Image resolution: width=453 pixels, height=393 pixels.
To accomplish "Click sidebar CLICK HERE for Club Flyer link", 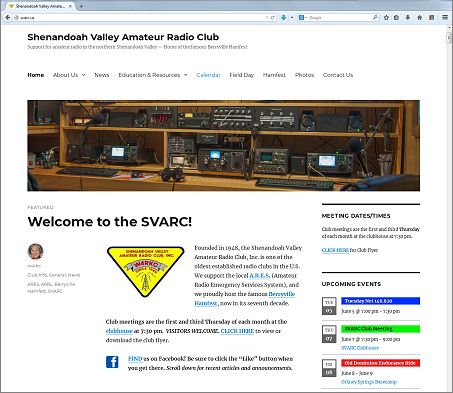I will click(335, 250).
